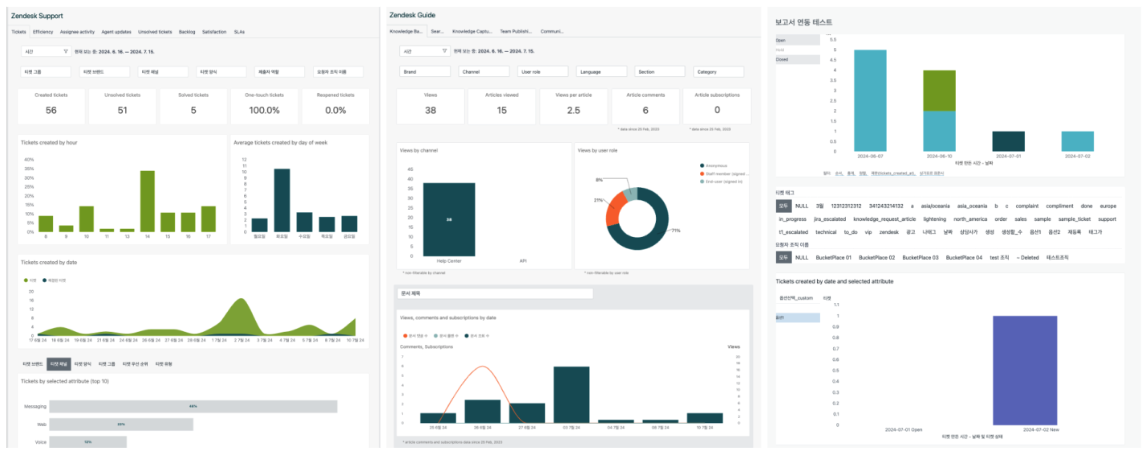Click the Articles viewed card showing 15

pyautogui.click(x=502, y=106)
